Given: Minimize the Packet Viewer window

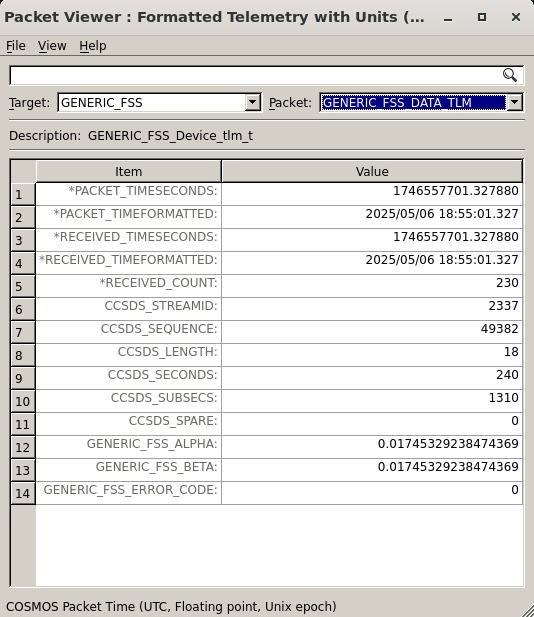Looking at the screenshot, I should [448, 17].
